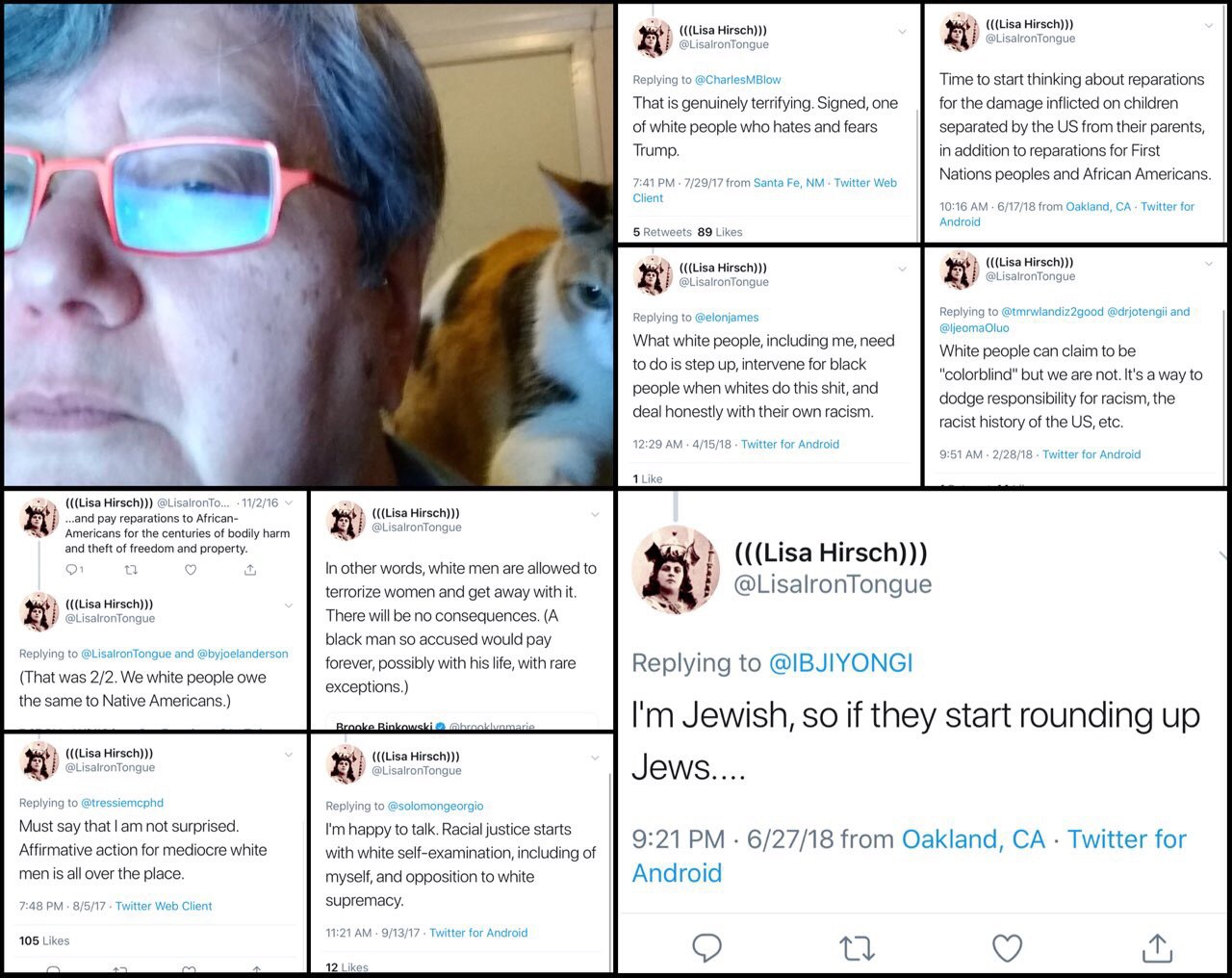Click Oakland, CA link in 6/27/18 tweet
This screenshot has height=978, width=1232.
point(973,839)
